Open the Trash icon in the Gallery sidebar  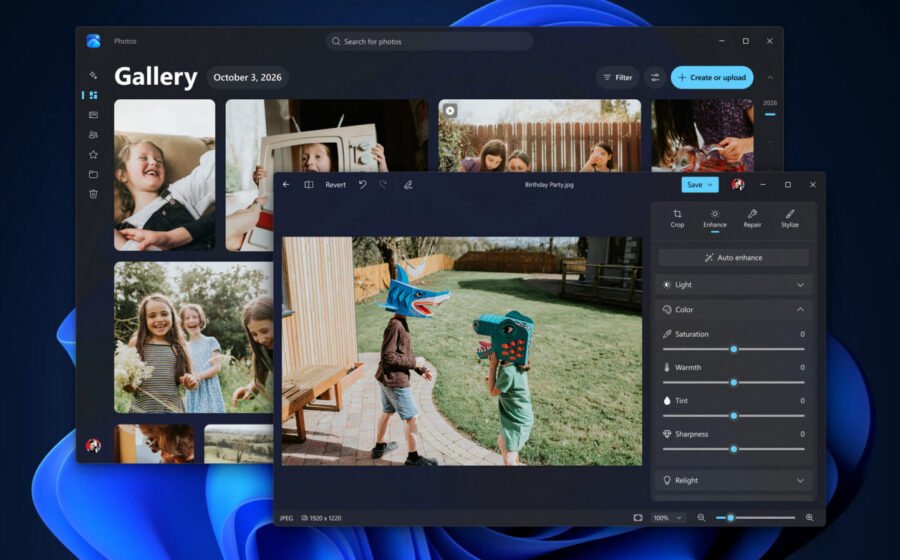[94, 194]
